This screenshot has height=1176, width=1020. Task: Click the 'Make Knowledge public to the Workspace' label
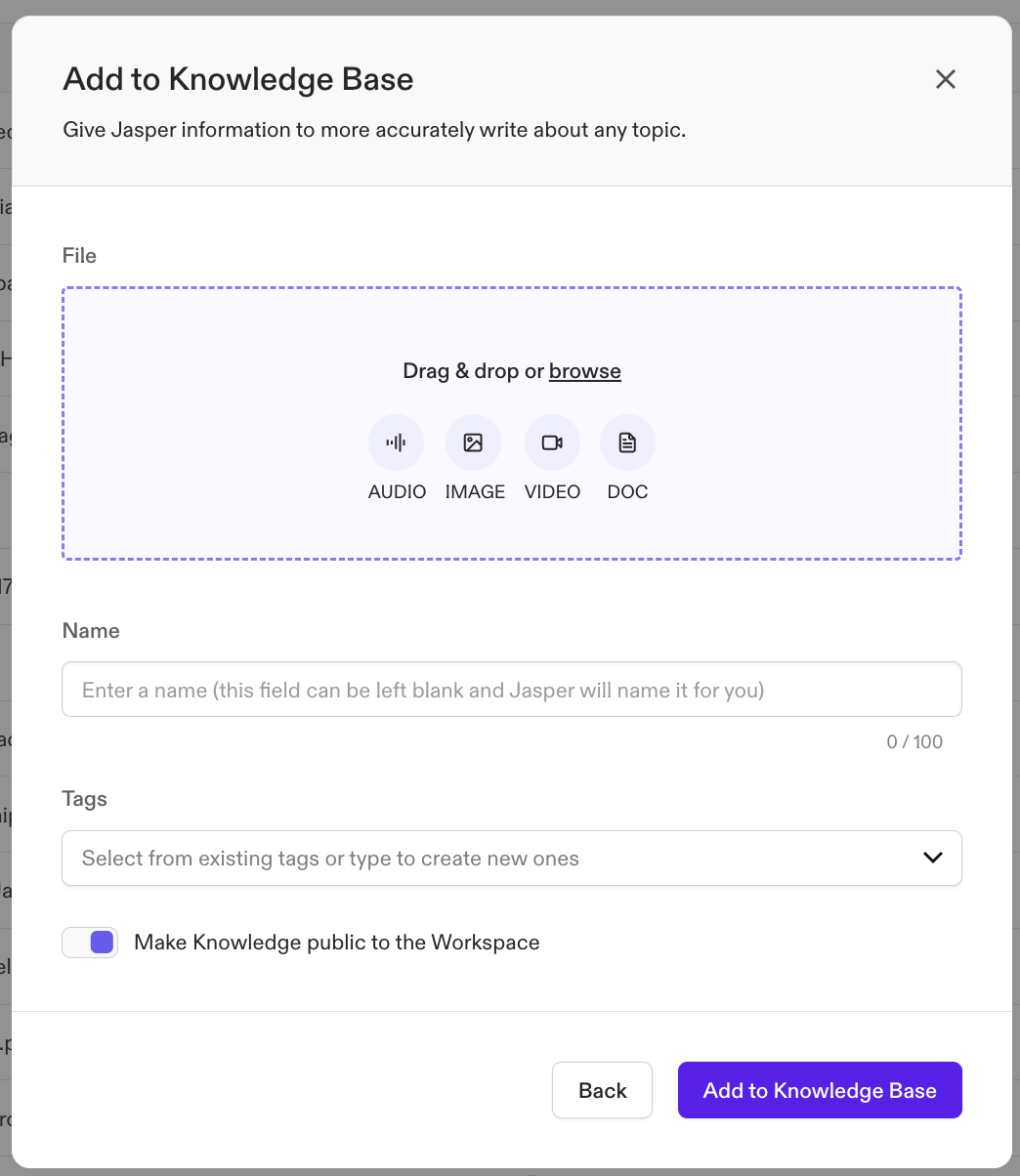click(x=337, y=943)
